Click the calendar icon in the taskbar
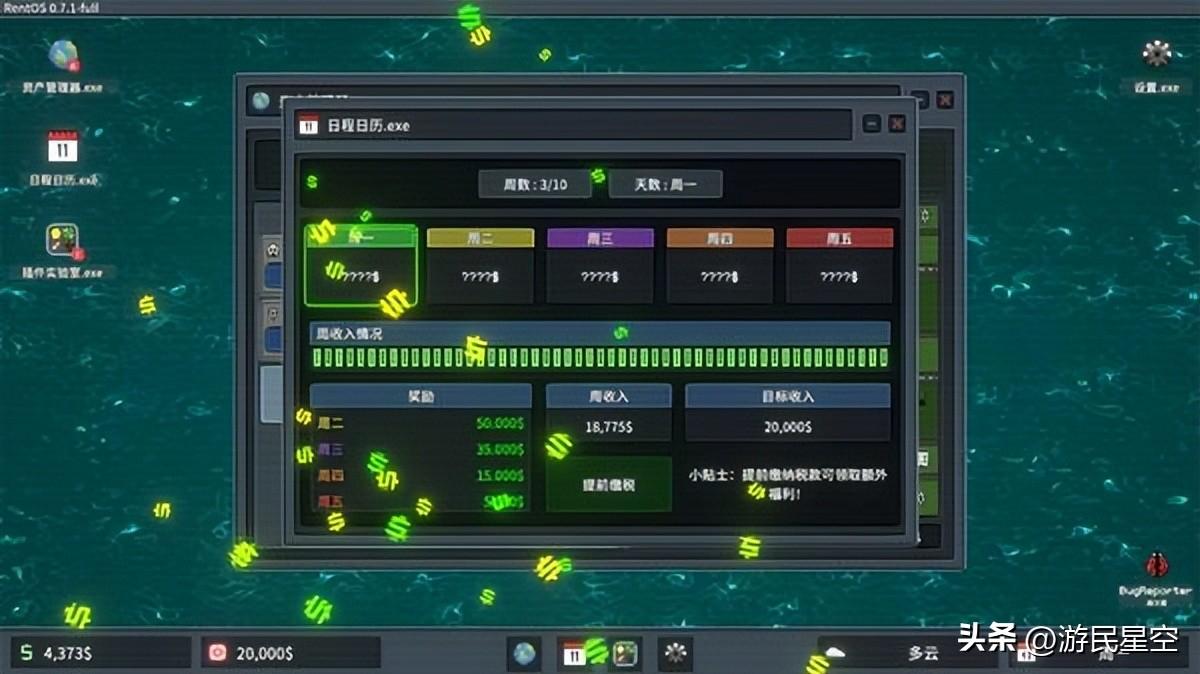The height and width of the screenshot is (674, 1200). [574, 653]
